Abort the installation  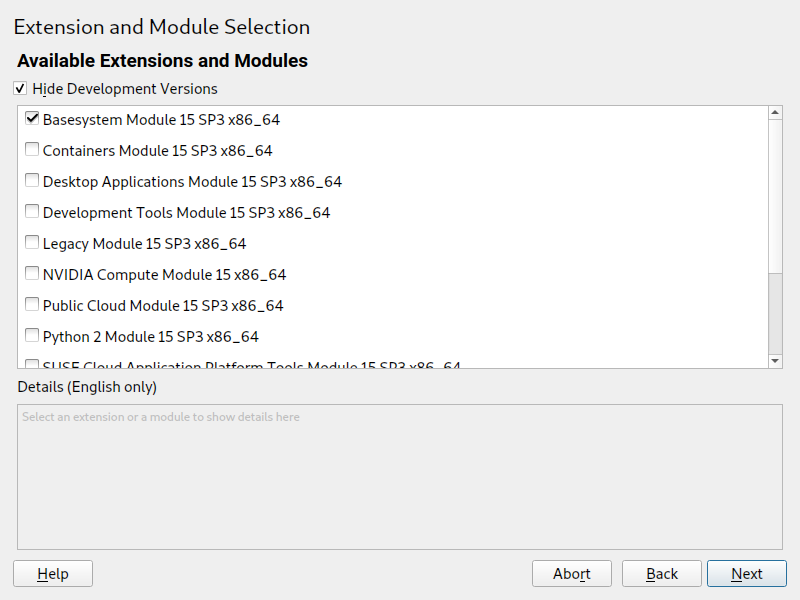click(x=571, y=574)
